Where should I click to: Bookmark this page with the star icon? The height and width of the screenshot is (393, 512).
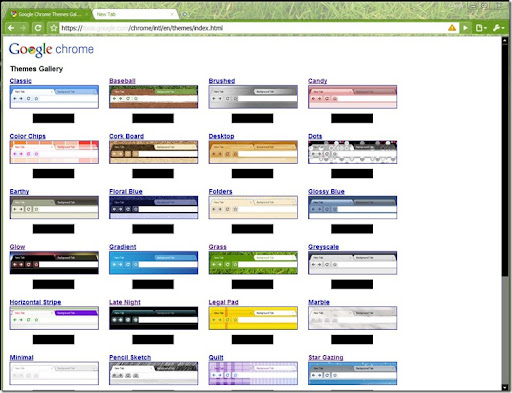point(53,28)
